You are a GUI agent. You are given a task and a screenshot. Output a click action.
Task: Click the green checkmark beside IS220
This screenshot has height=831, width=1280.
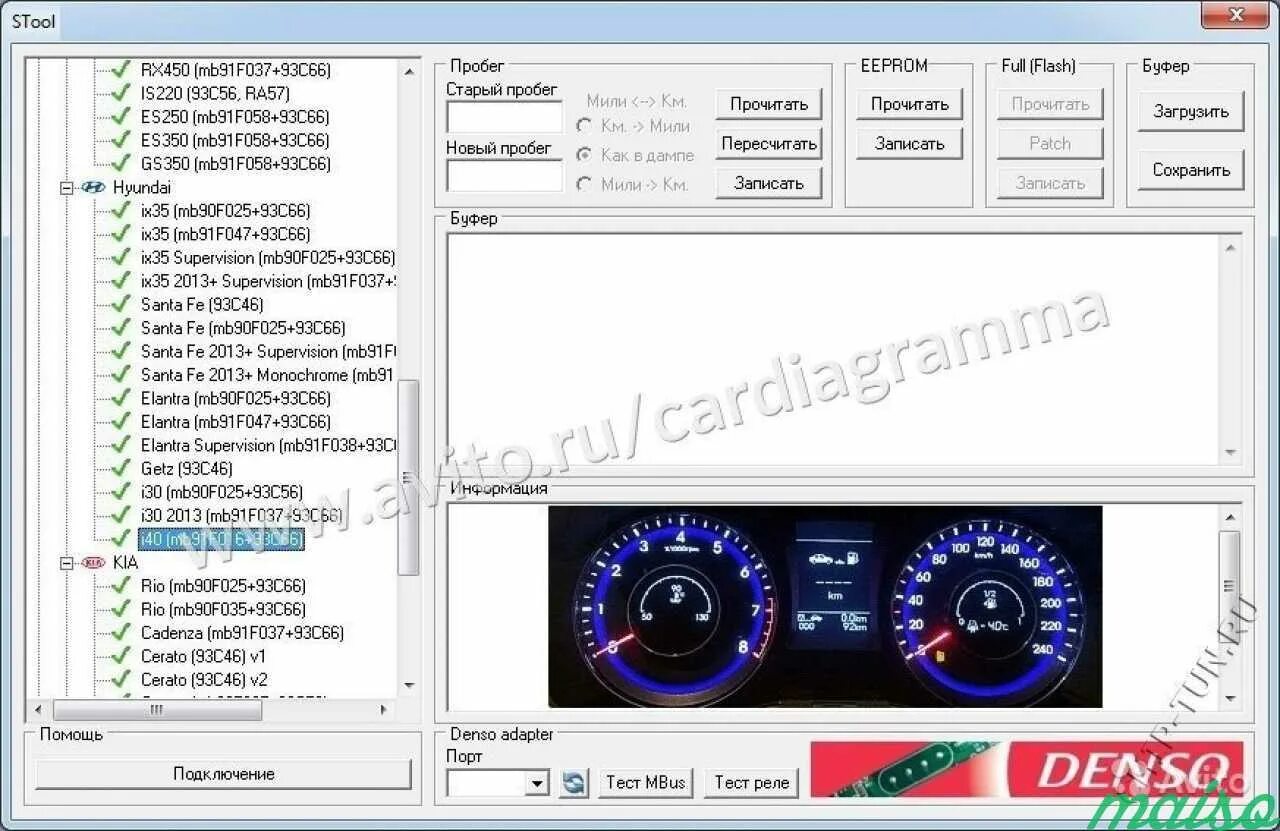[x=121, y=93]
